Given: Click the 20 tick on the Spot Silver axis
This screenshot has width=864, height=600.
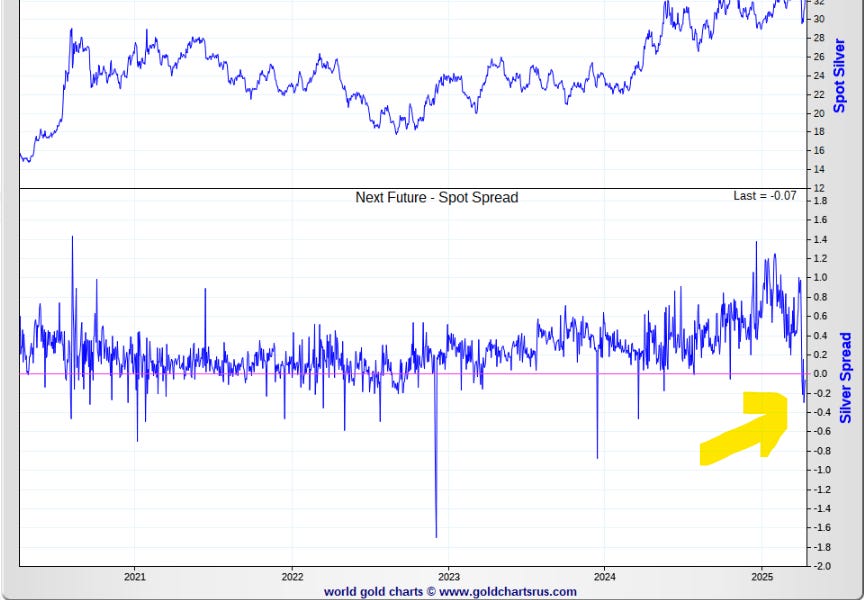Looking at the screenshot, I should 819,113.
